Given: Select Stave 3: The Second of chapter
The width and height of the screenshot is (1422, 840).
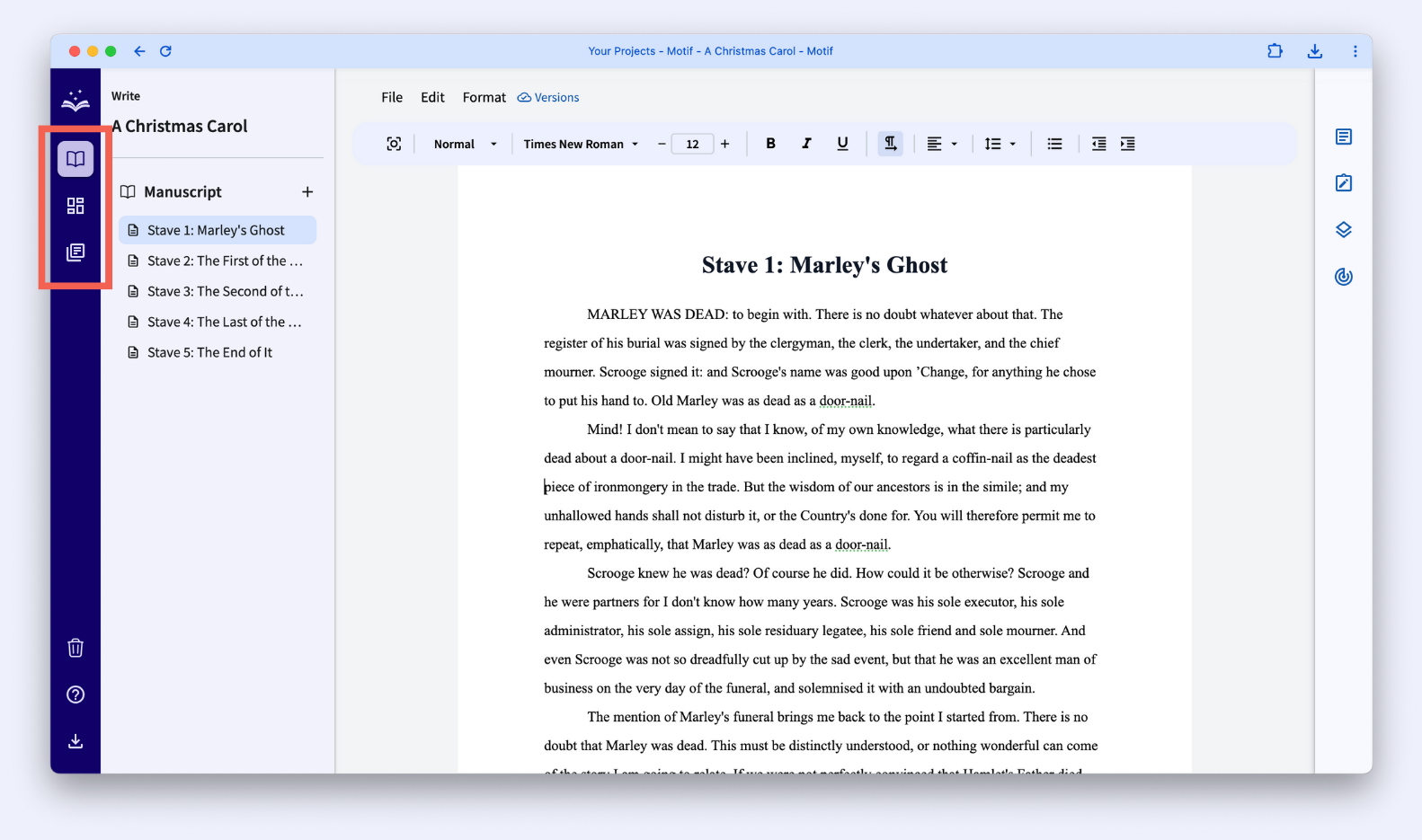Looking at the screenshot, I should (218, 291).
